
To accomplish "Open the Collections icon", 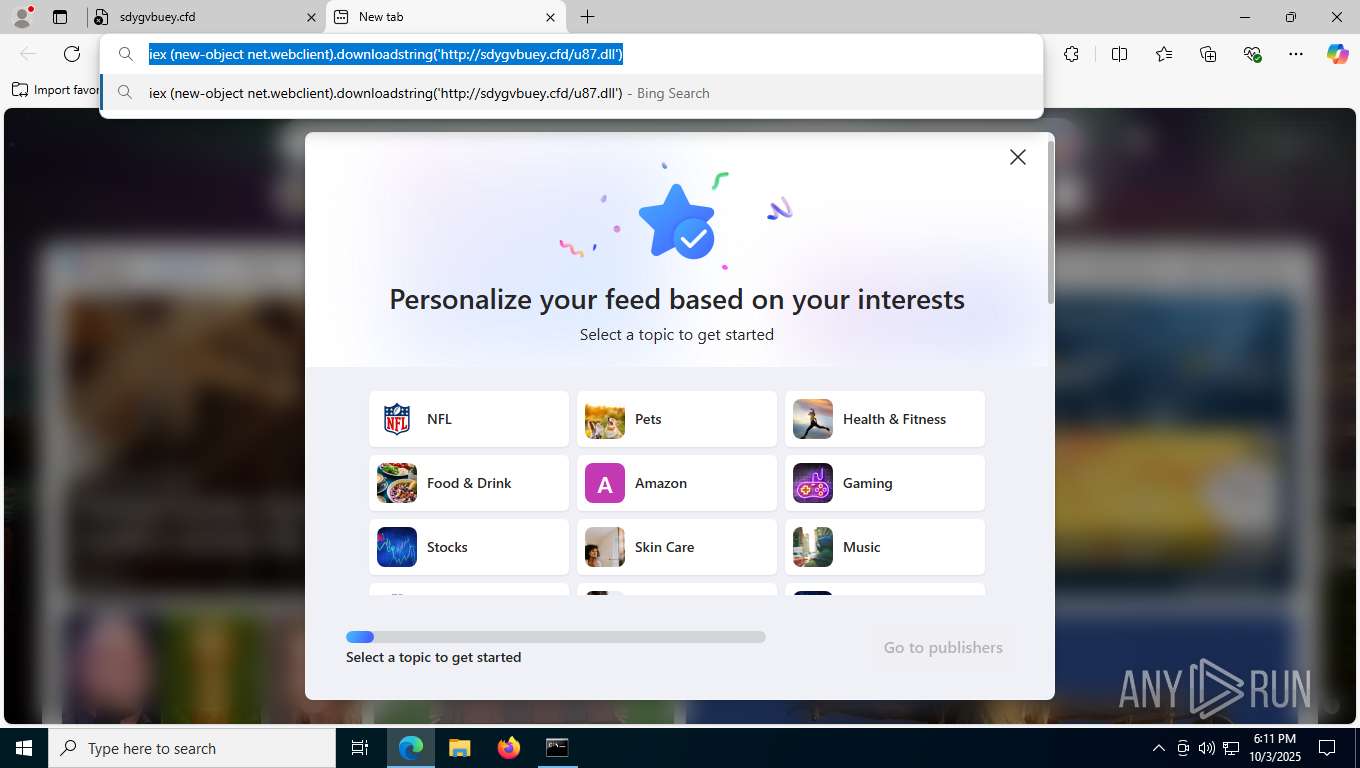I will click(1208, 54).
